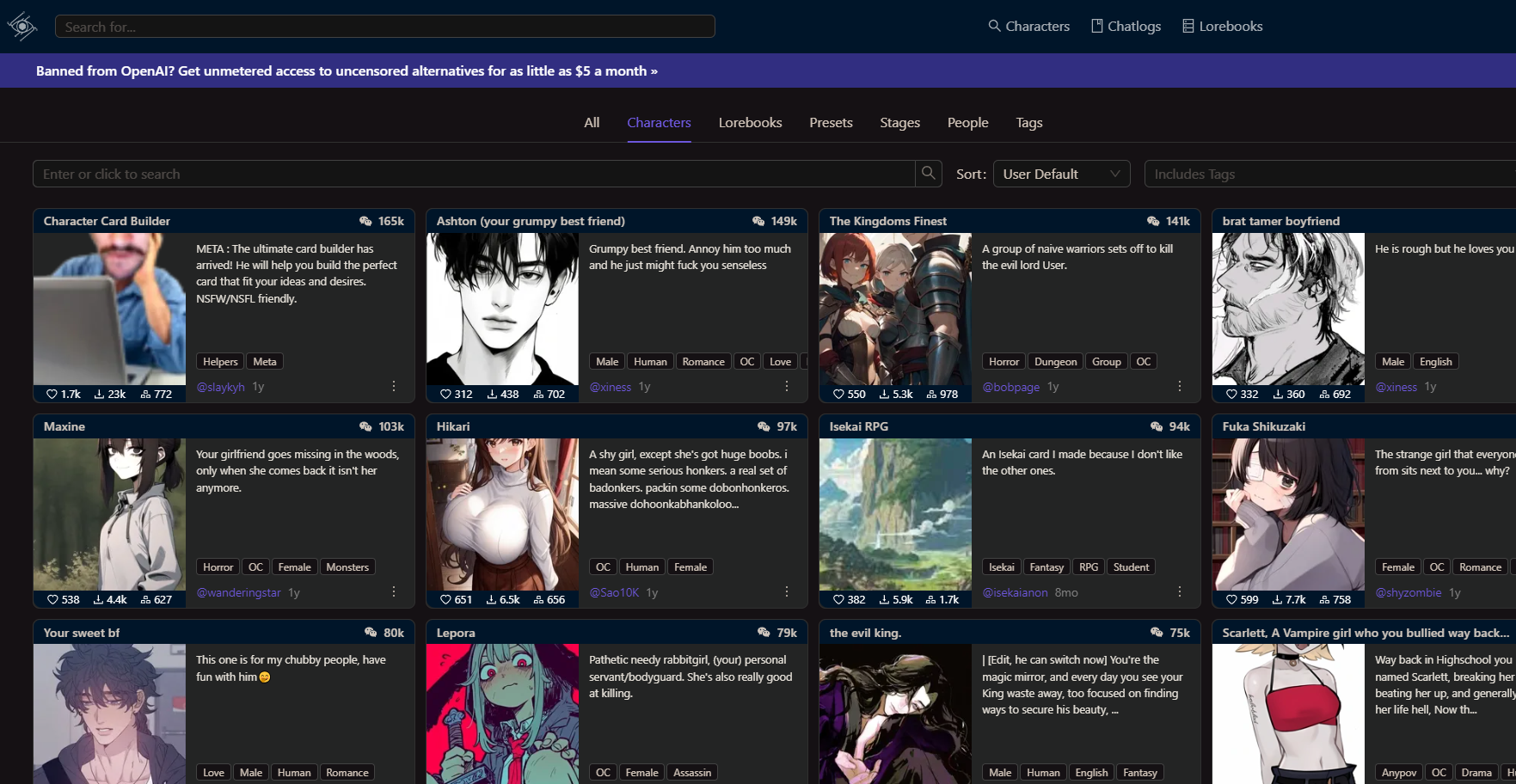The height and width of the screenshot is (784, 1516).
Task: Select the Characters tab
Action: pos(659,123)
